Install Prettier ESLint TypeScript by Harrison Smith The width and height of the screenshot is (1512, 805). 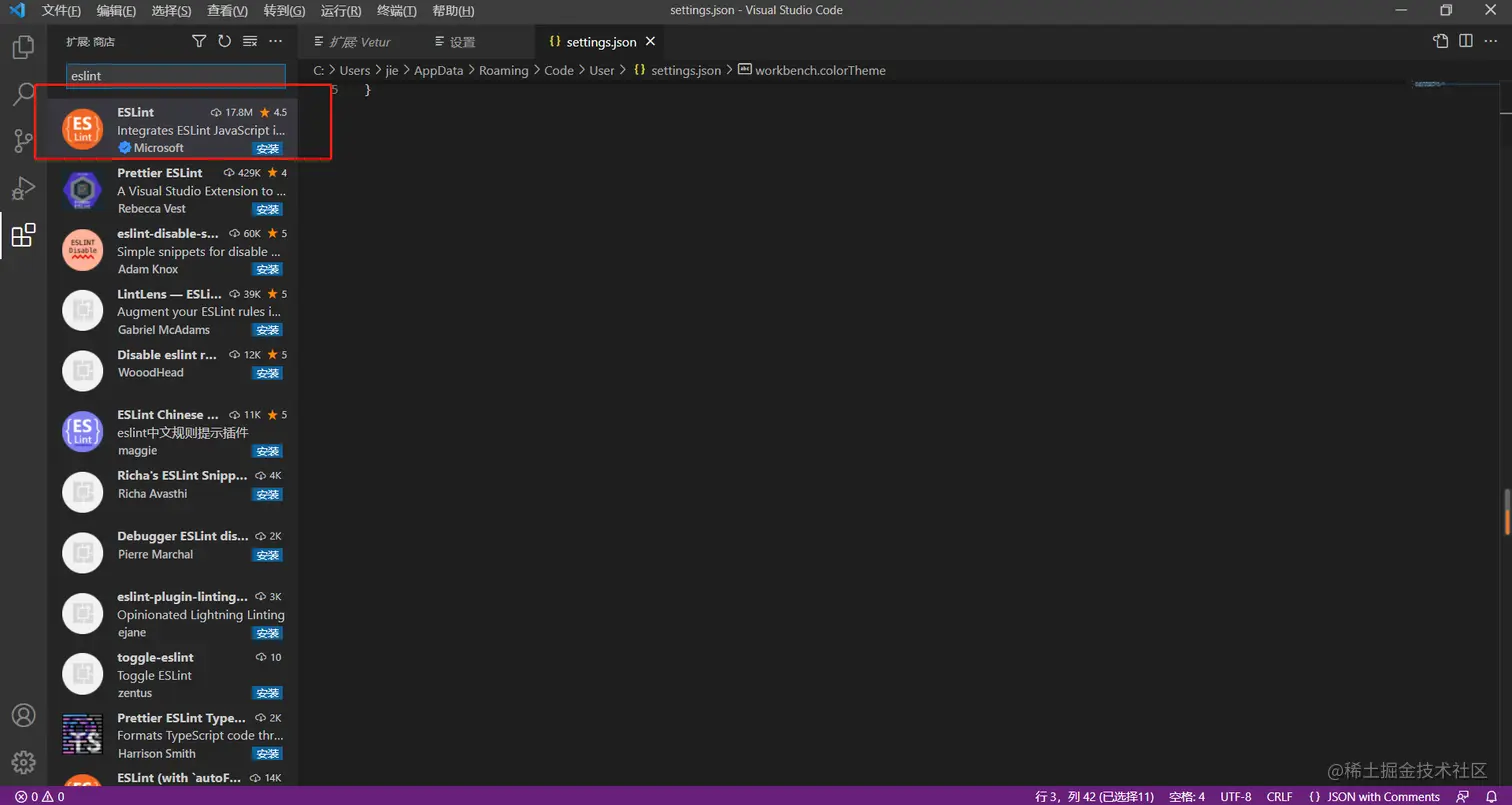[x=267, y=754]
